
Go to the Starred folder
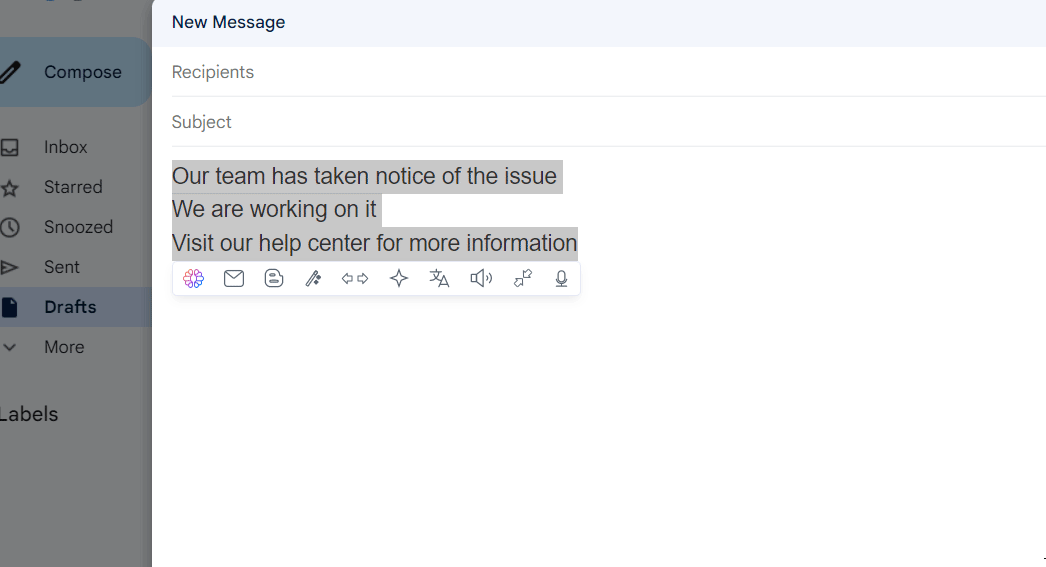tap(73, 187)
